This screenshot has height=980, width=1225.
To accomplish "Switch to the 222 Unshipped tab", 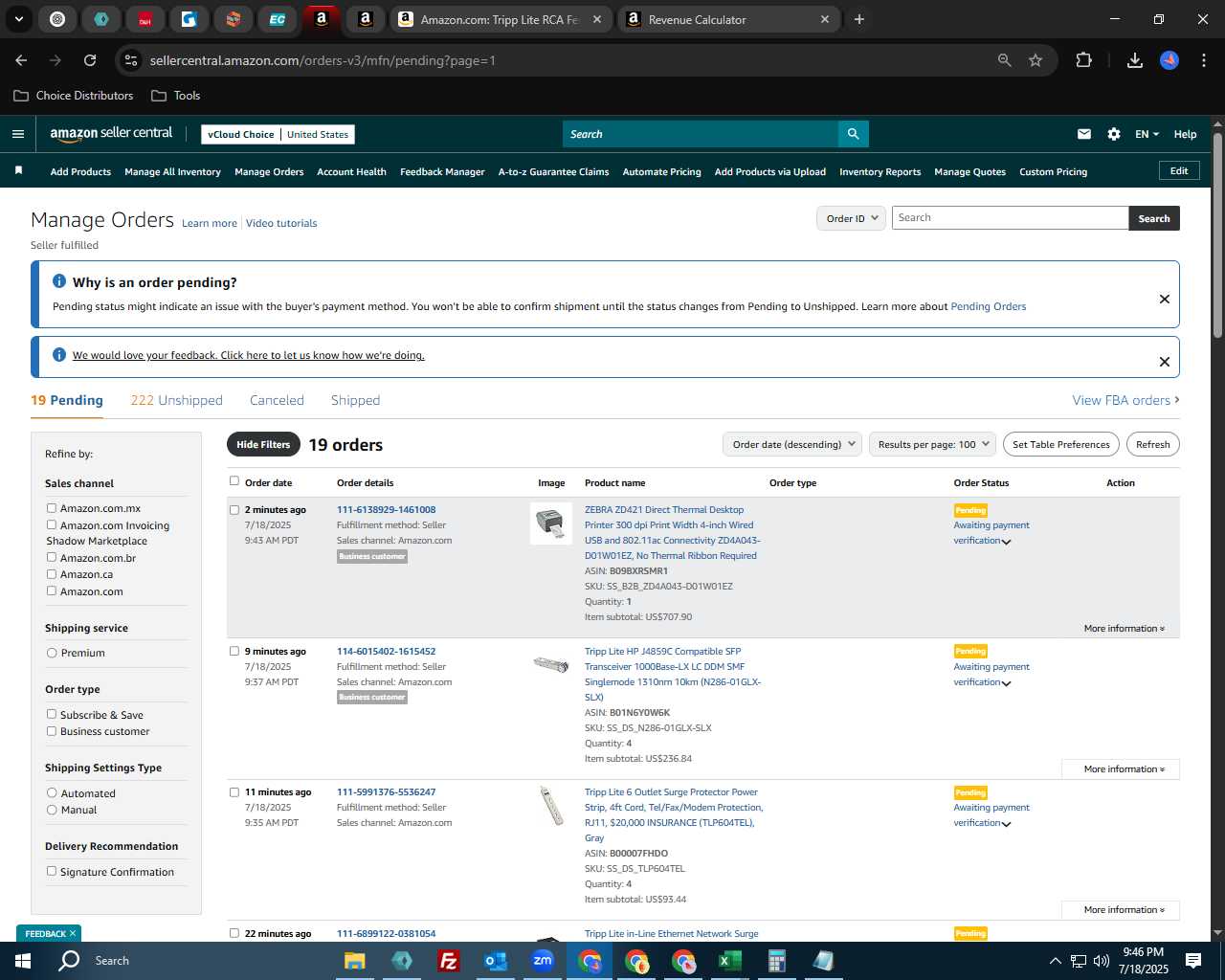I will [x=176, y=400].
